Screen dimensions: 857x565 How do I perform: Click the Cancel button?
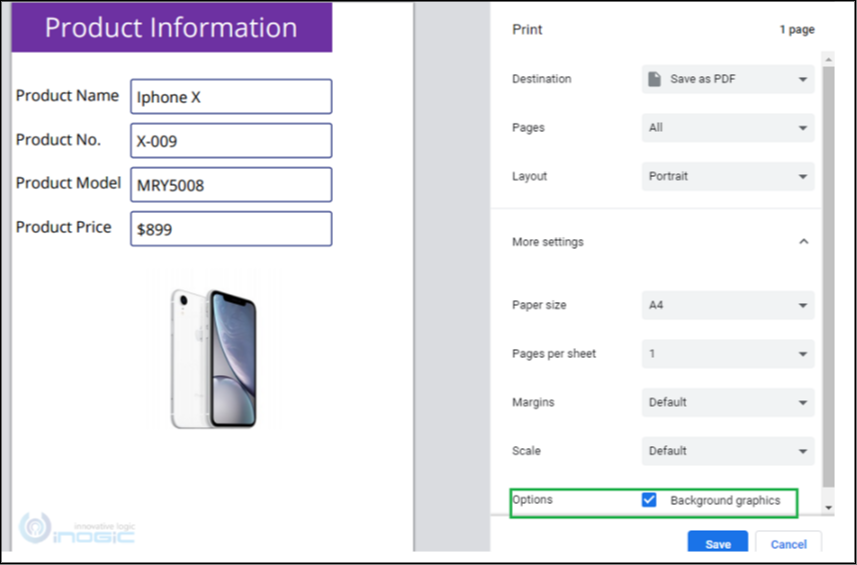point(788,543)
